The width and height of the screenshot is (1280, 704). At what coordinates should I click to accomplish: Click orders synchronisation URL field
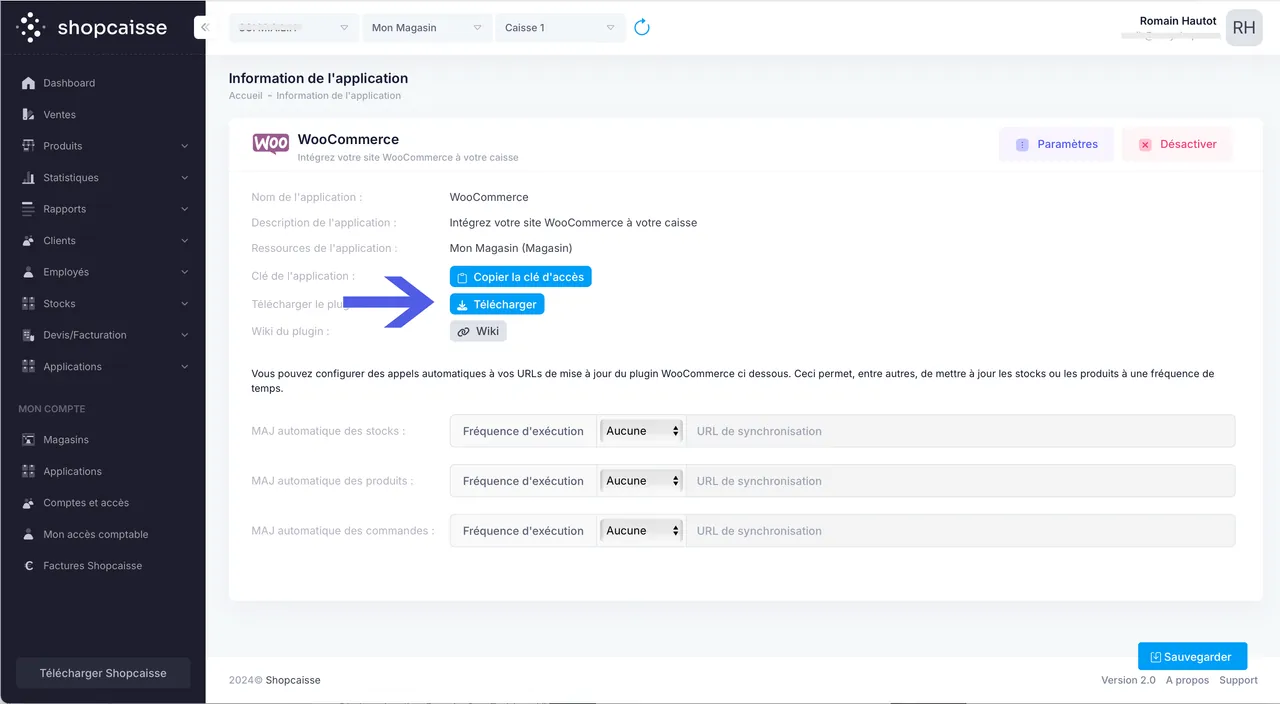click(960, 531)
